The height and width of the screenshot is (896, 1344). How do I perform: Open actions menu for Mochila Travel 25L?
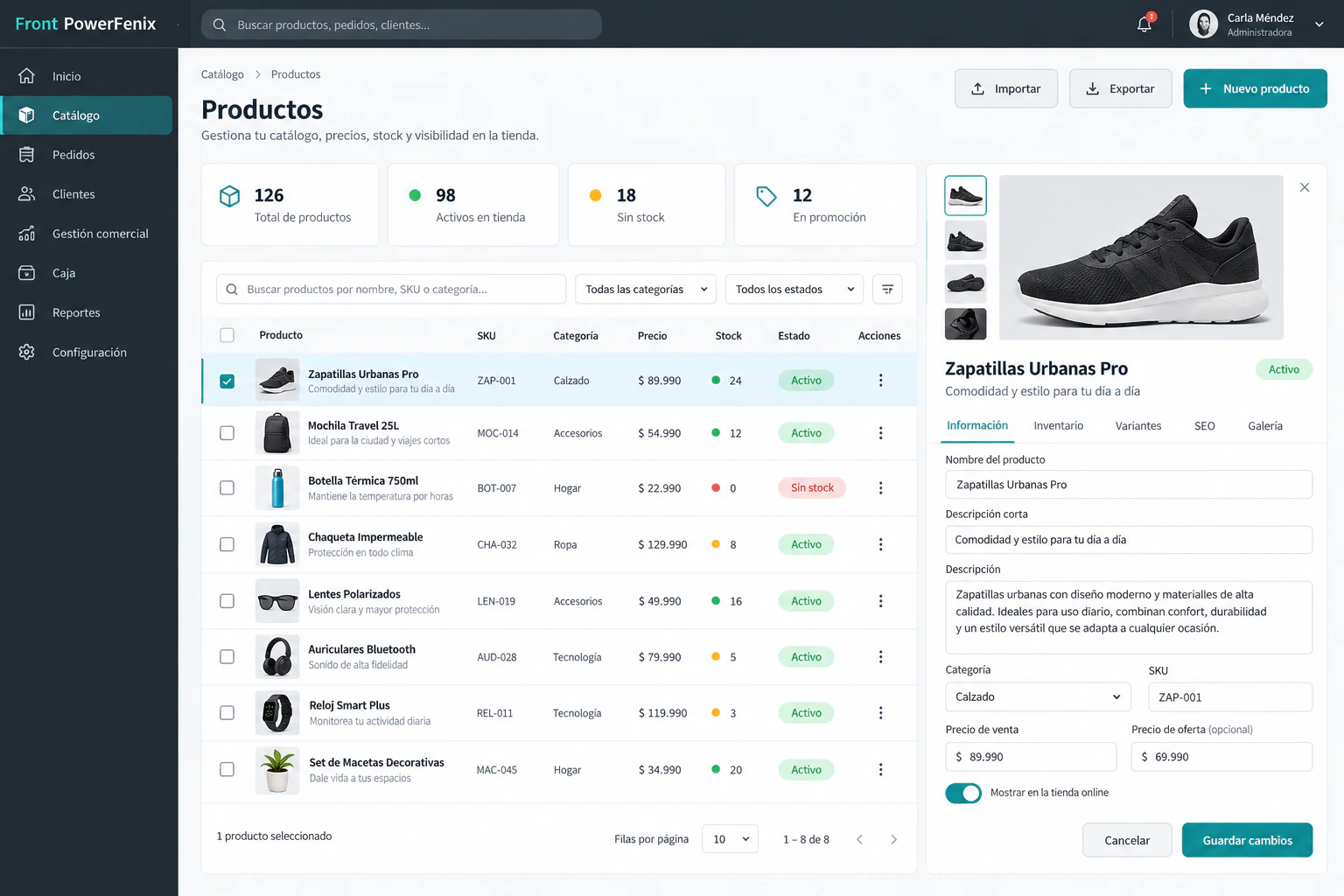coord(880,433)
